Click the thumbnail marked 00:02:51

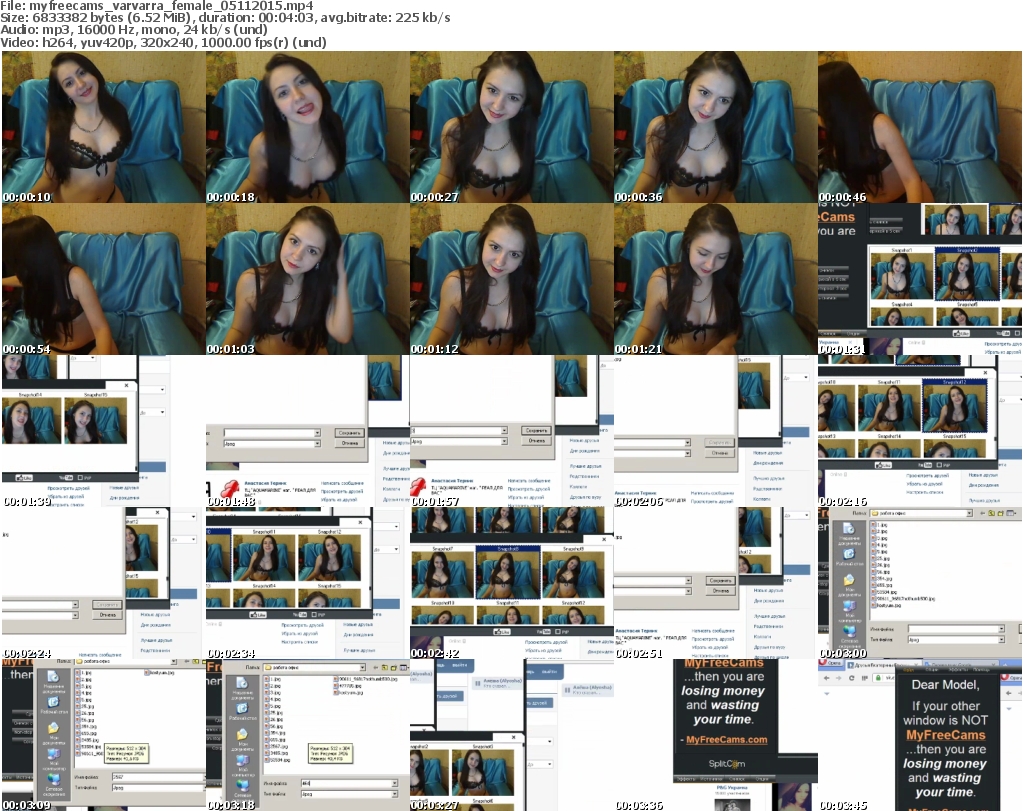[x=715, y=584]
